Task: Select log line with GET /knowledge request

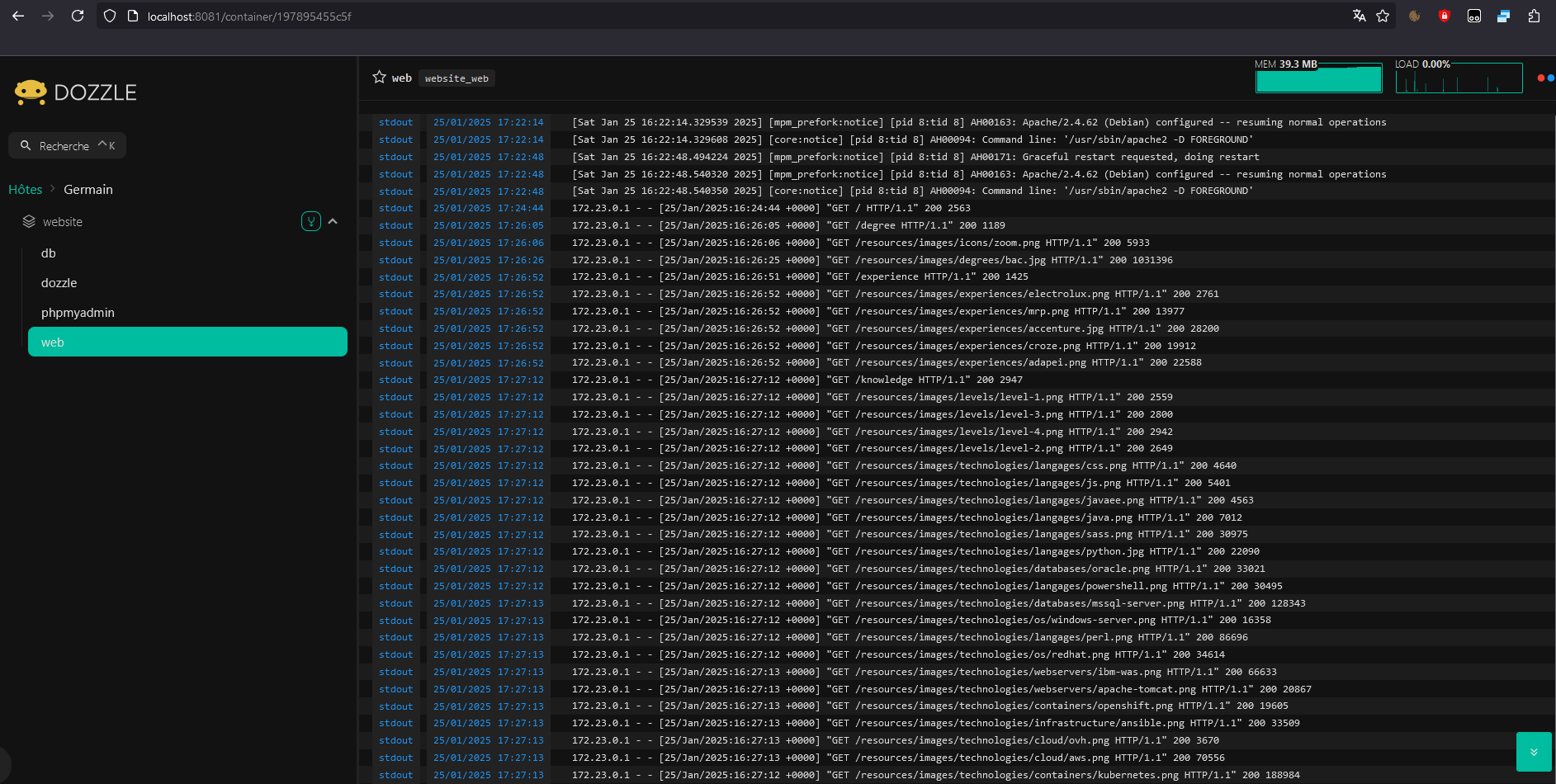Action: point(958,380)
